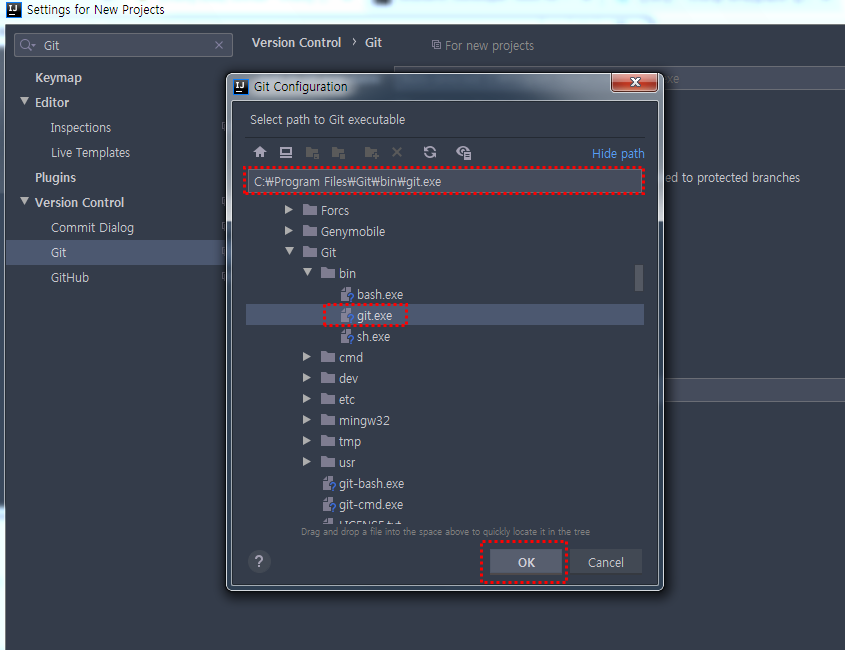This screenshot has width=845, height=650.
Task: Open Inspections settings page
Action: tap(81, 128)
